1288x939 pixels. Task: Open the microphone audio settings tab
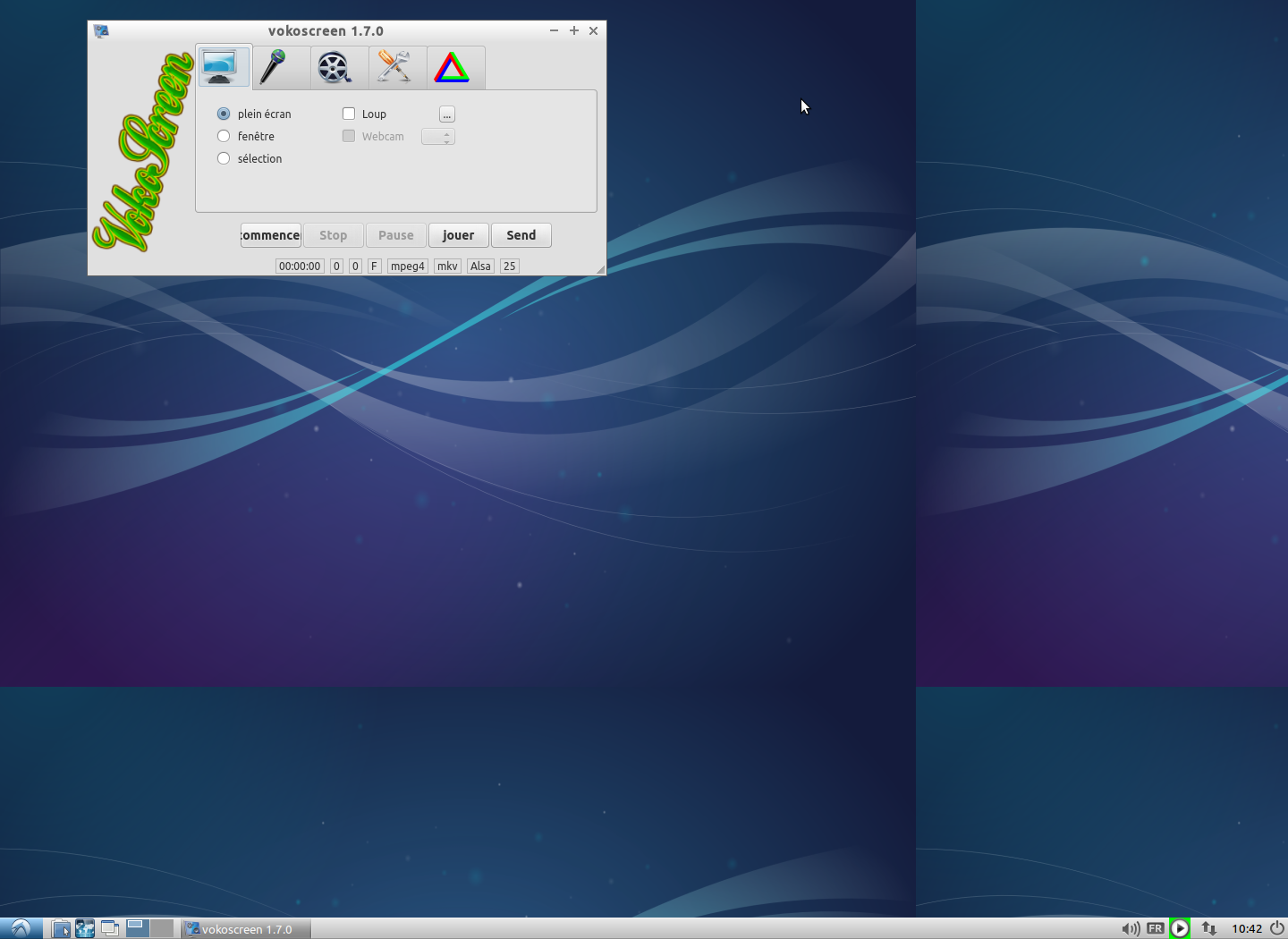pyautogui.click(x=282, y=67)
